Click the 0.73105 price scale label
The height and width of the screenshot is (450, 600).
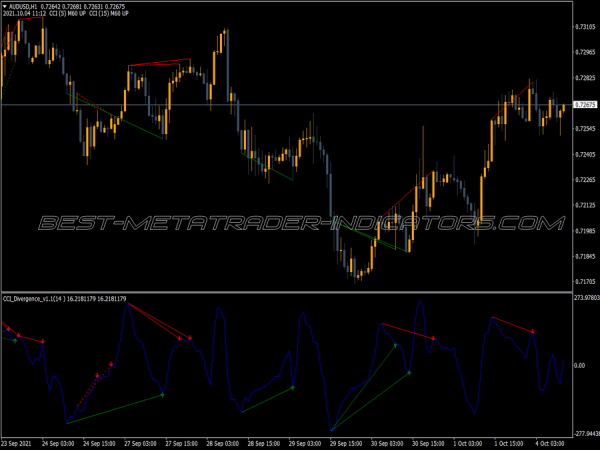pyautogui.click(x=585, y=27)
